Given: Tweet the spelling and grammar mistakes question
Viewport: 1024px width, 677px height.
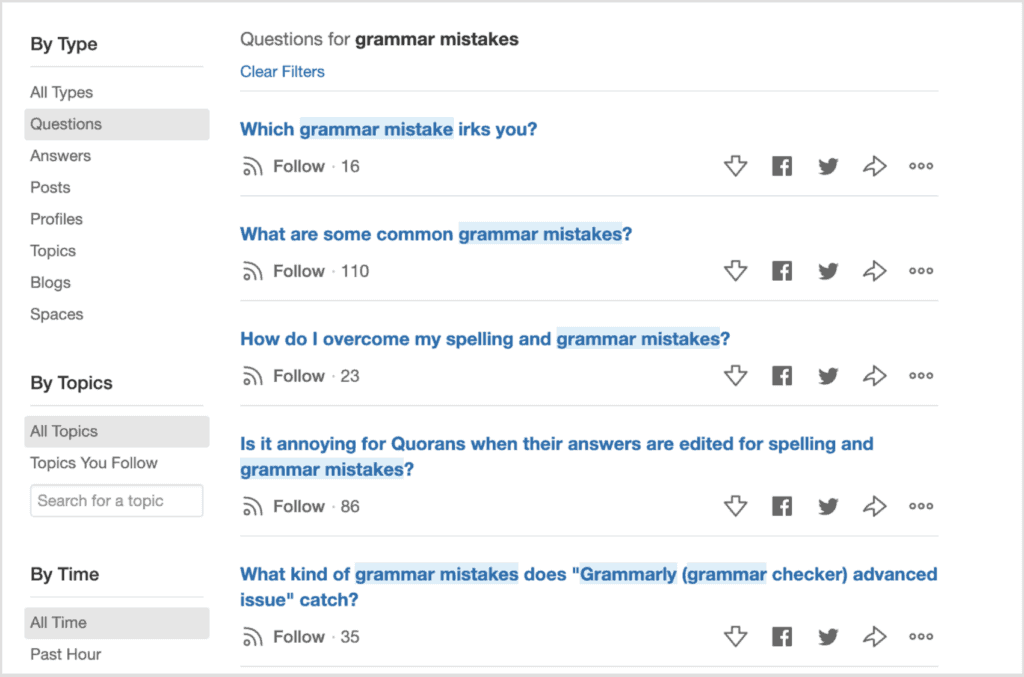Looking at the screenshot, I should coord(828,375).
